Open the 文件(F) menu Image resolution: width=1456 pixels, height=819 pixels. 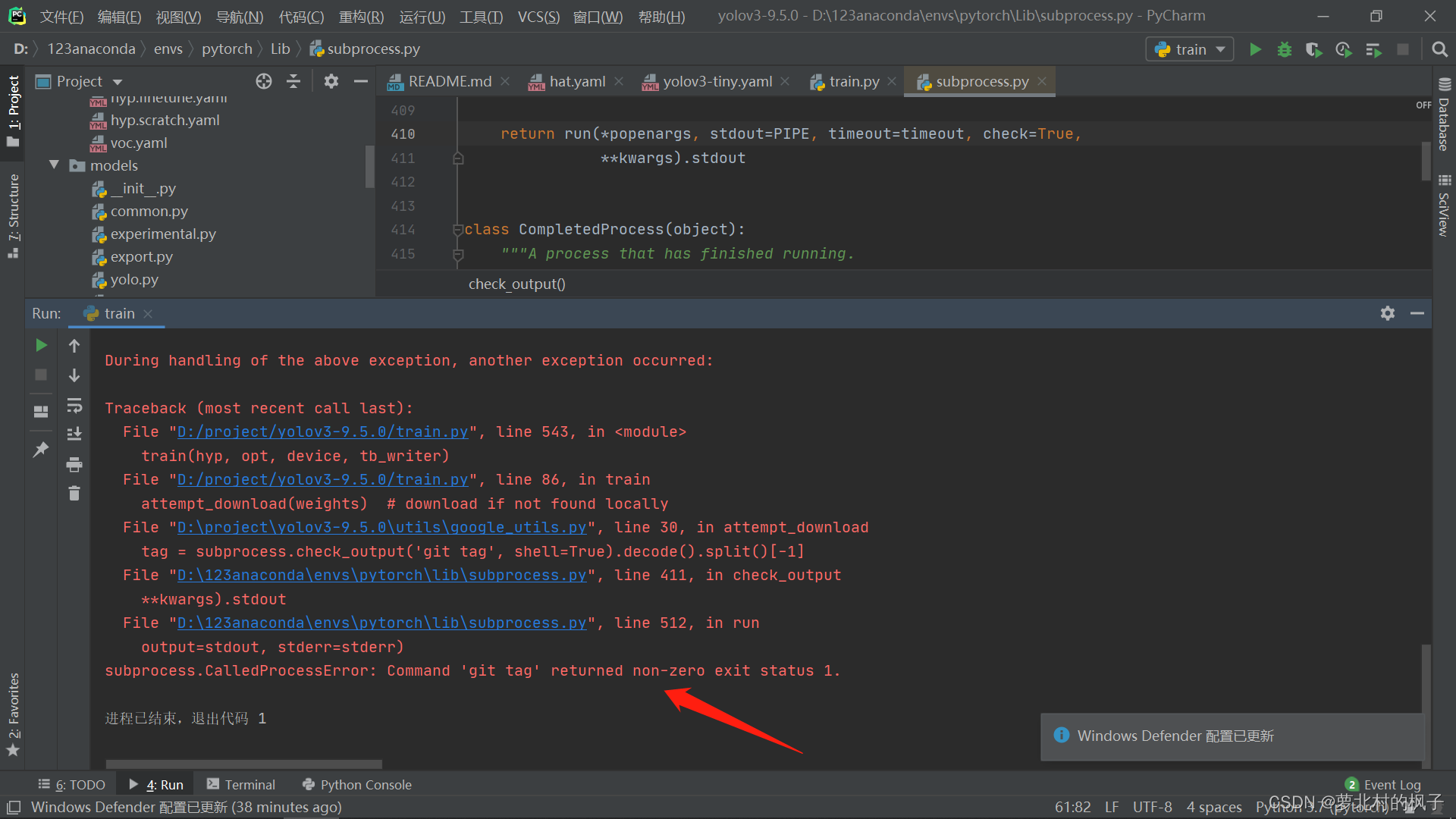point(61,17)
